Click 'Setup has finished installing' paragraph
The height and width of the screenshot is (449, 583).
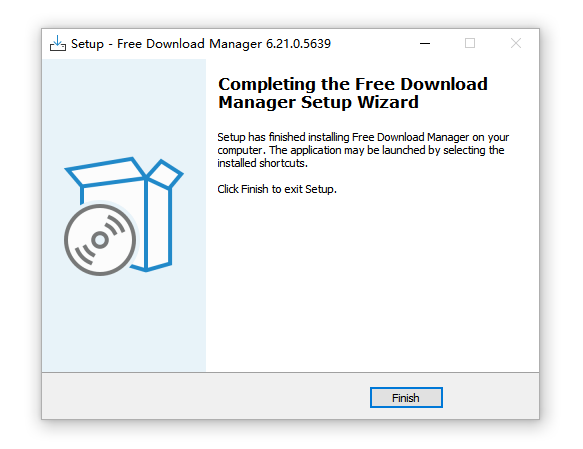pos(363,150)
